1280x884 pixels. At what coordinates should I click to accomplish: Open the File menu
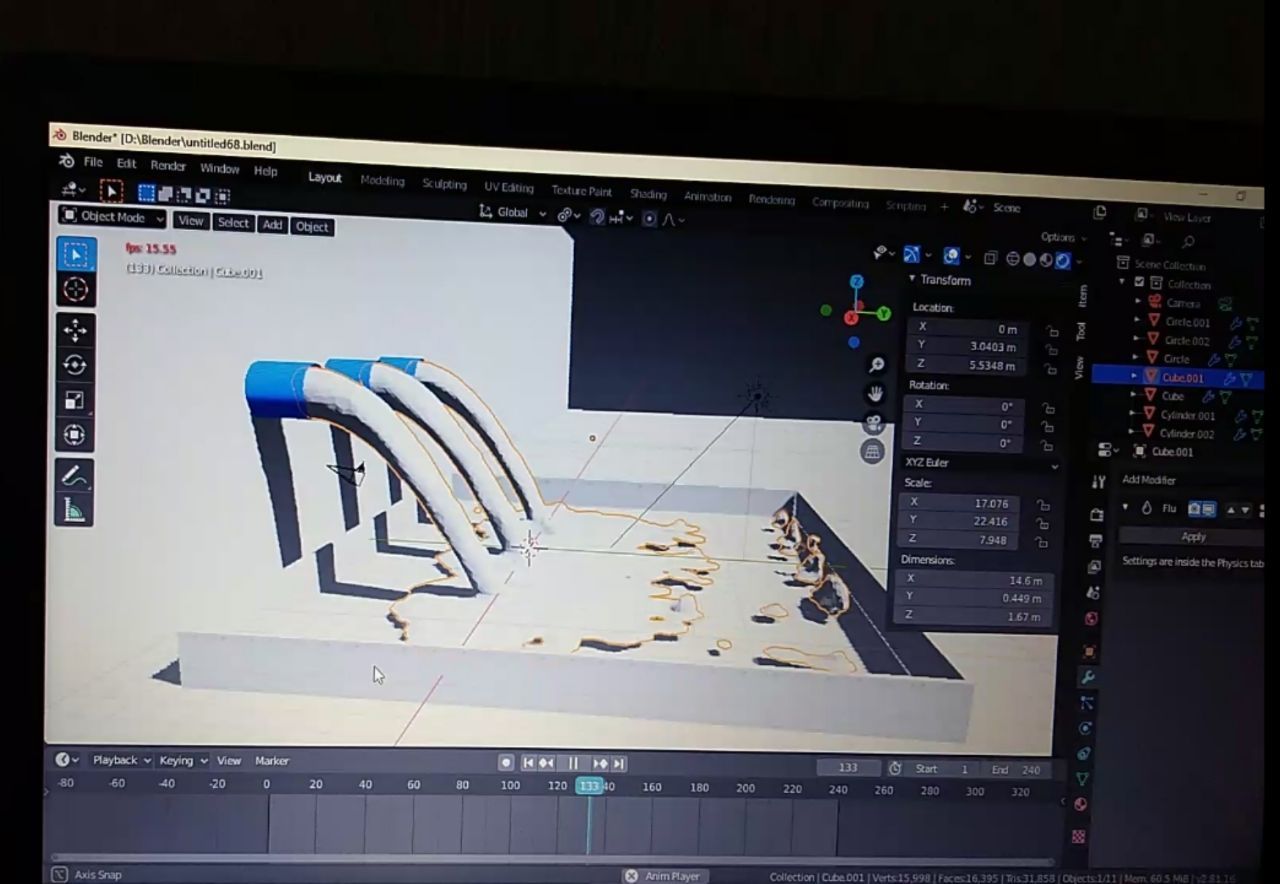(x=93, y=162)
